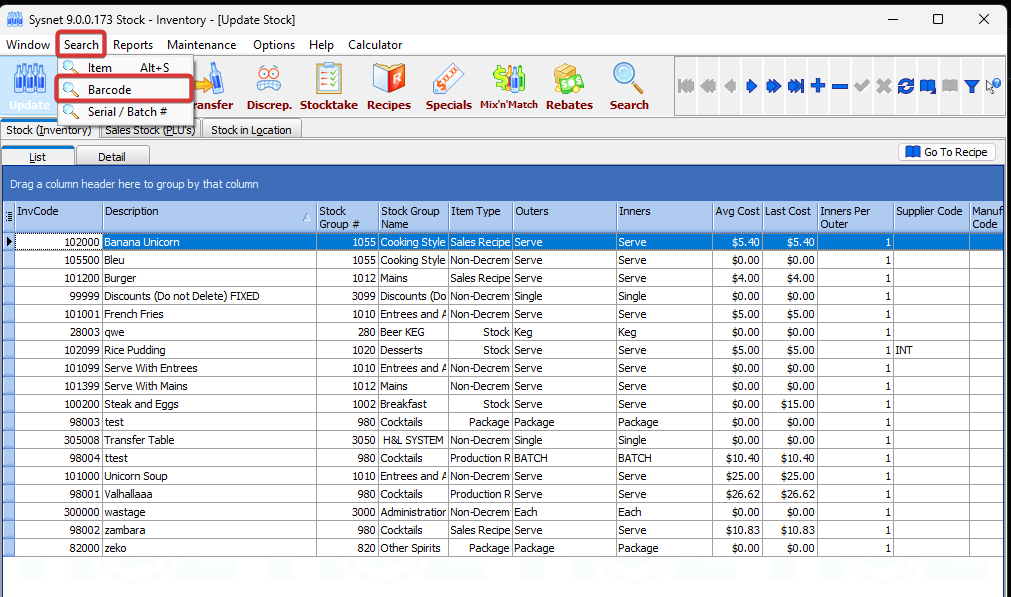
Task: Select the Unicorn Soup description cell
Action: click(210, 476)
